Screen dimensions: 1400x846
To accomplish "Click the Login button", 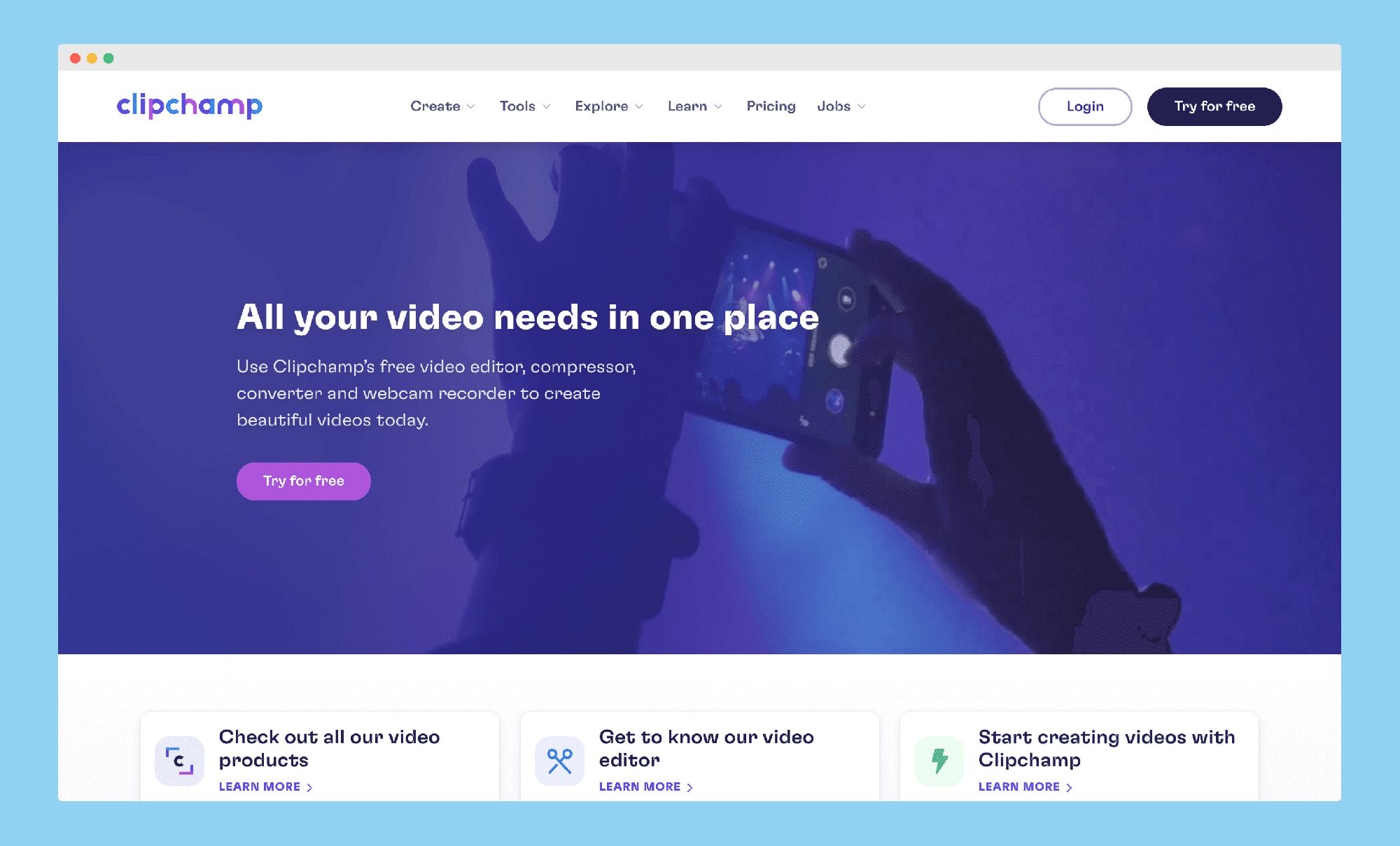I will [x=1084, y=106].
